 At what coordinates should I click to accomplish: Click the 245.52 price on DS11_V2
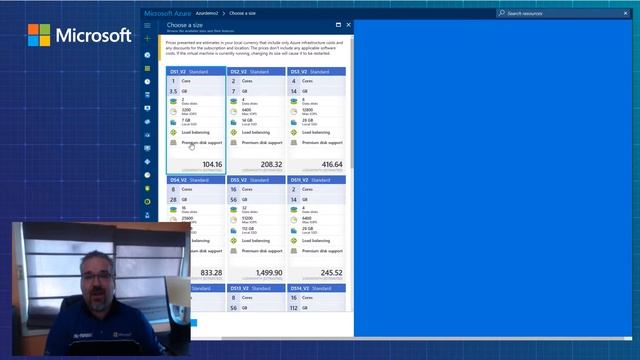[x=331, y=273]
